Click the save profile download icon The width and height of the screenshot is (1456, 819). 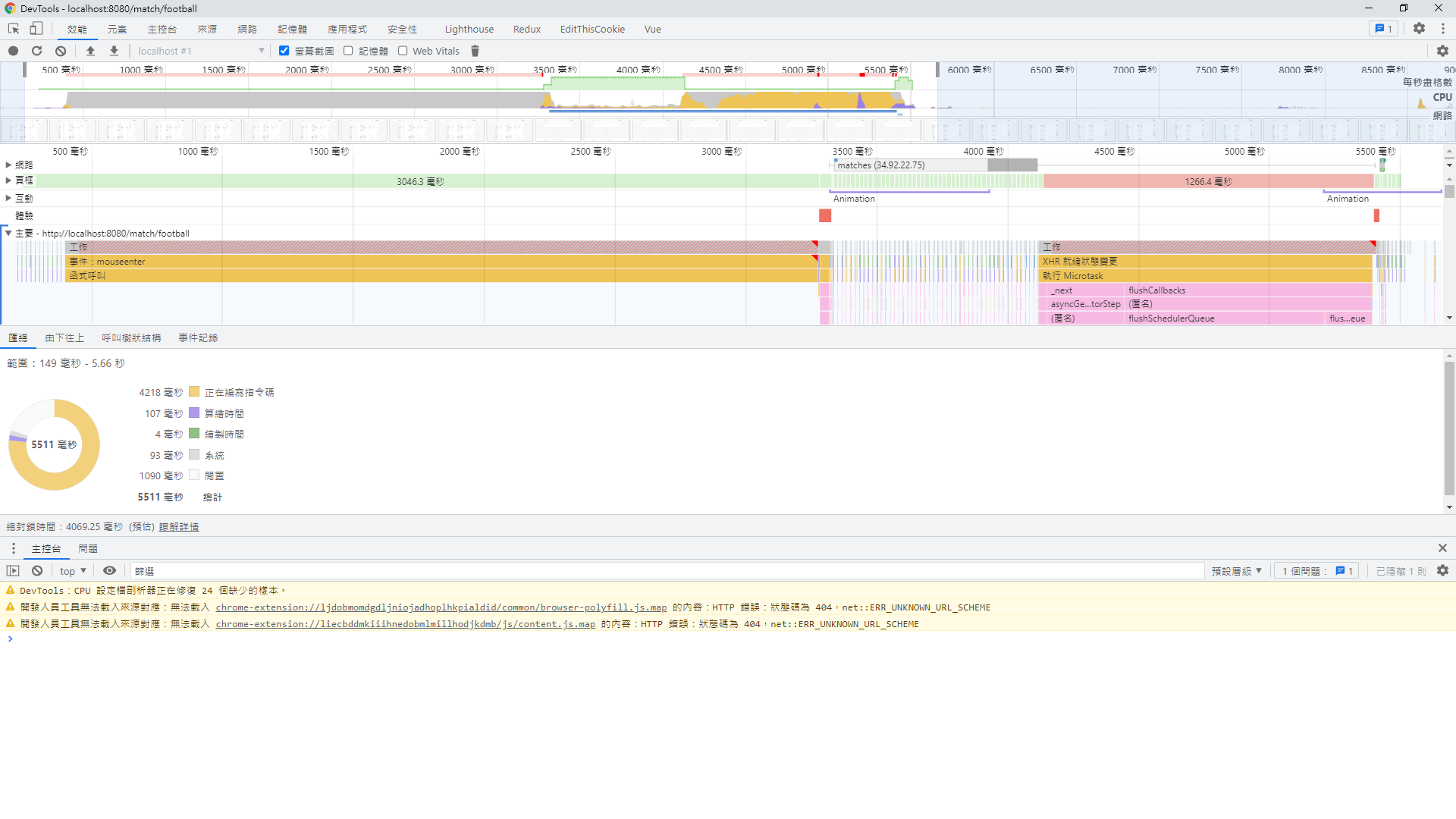[x=114, y=51]
